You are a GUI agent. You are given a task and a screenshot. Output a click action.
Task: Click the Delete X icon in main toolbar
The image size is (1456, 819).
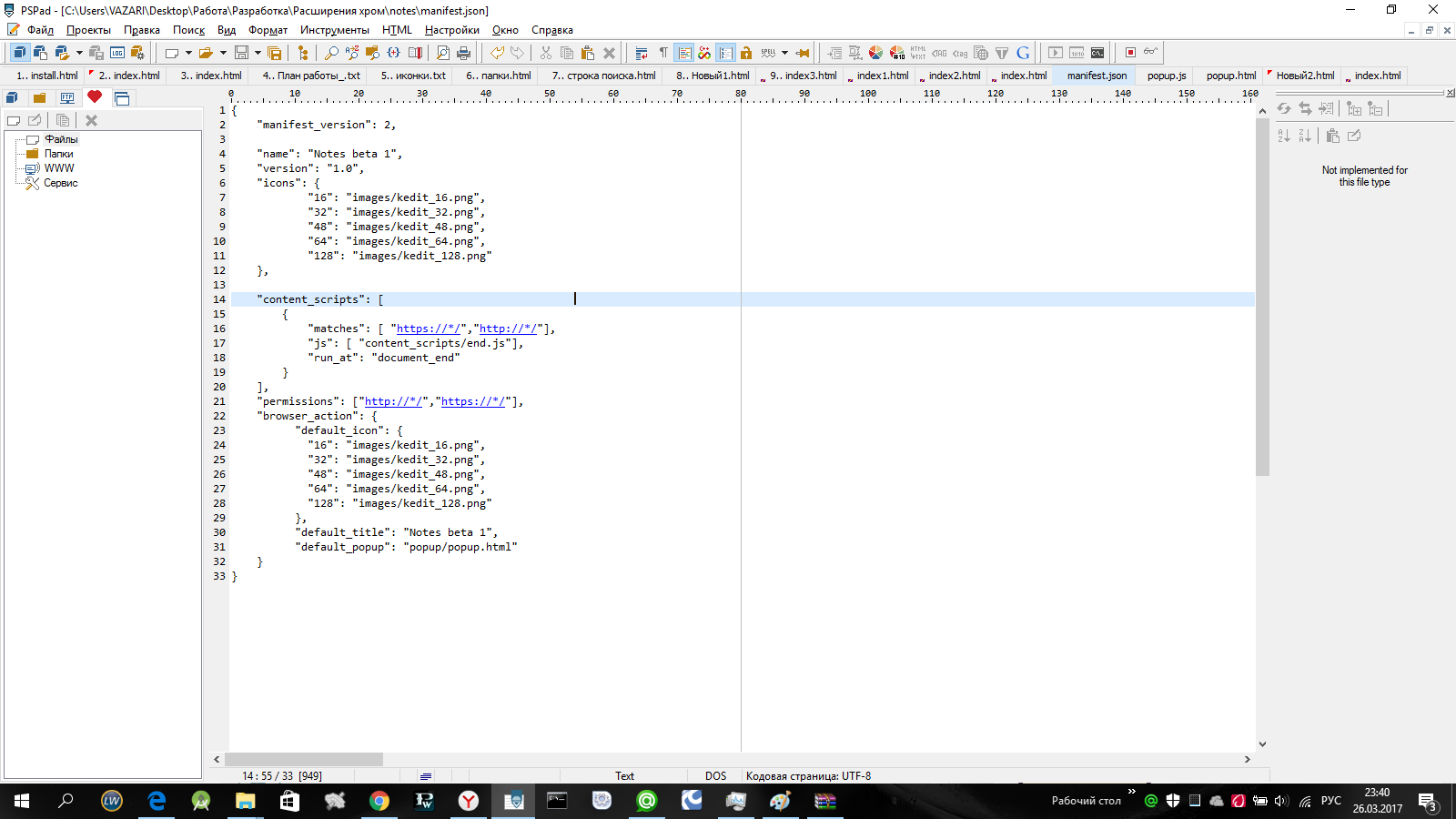610,53
